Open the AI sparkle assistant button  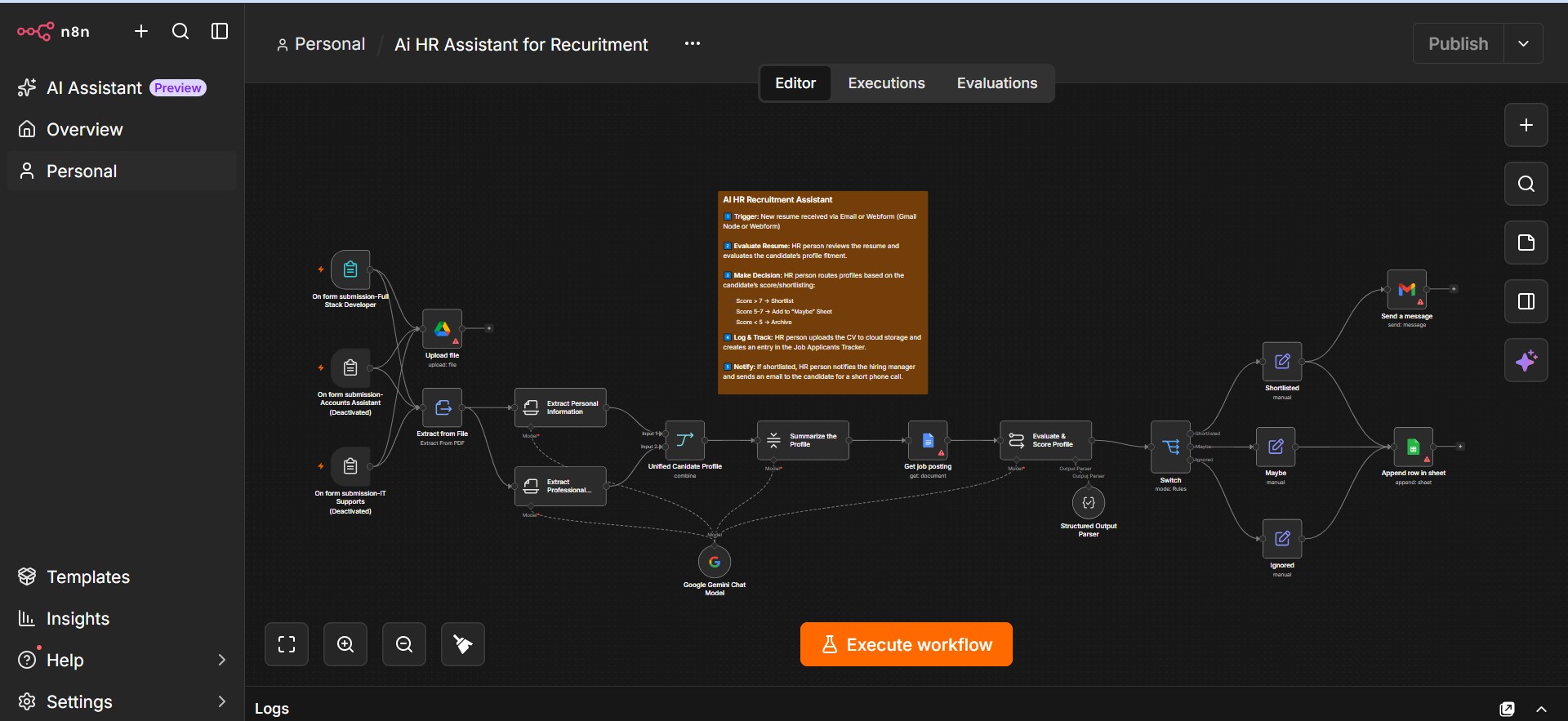tap(1526, 360)
